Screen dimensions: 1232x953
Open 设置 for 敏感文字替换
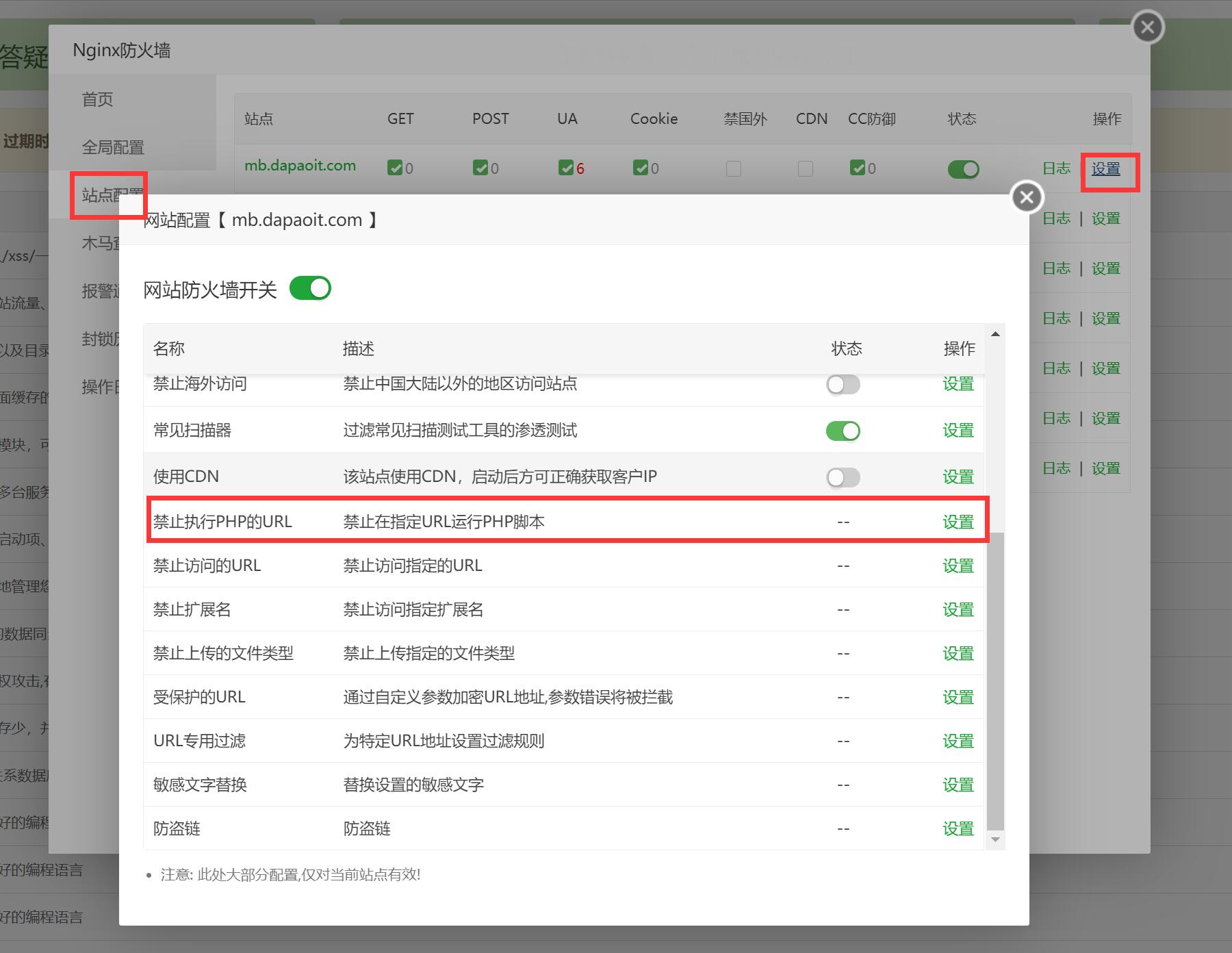(958, 785)
